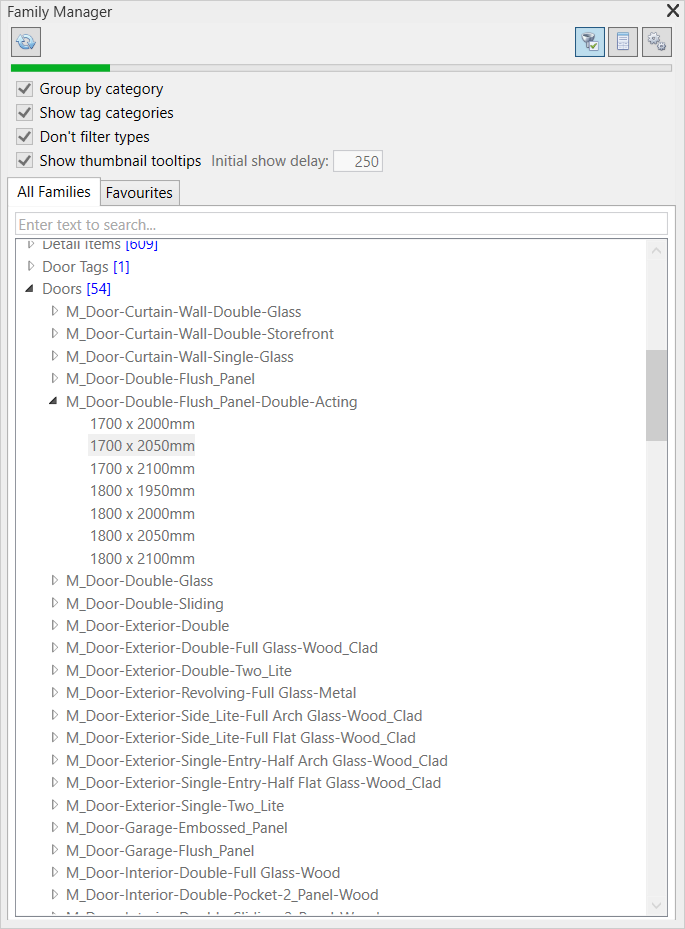Select M_Door-Exterior-Side_Lite-Full Arch Glass-Wood_Clad
Viewport: 685px width, 929px height.
244,716
